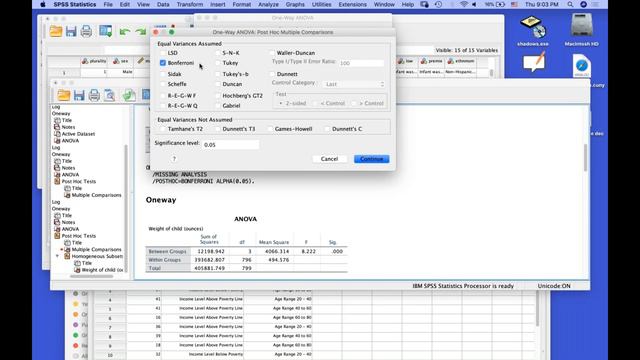640x360 pixels.
Task: Redo arrow icon in Data Editor toolbar
Action: pyautogui.click(x=141, y=32)
